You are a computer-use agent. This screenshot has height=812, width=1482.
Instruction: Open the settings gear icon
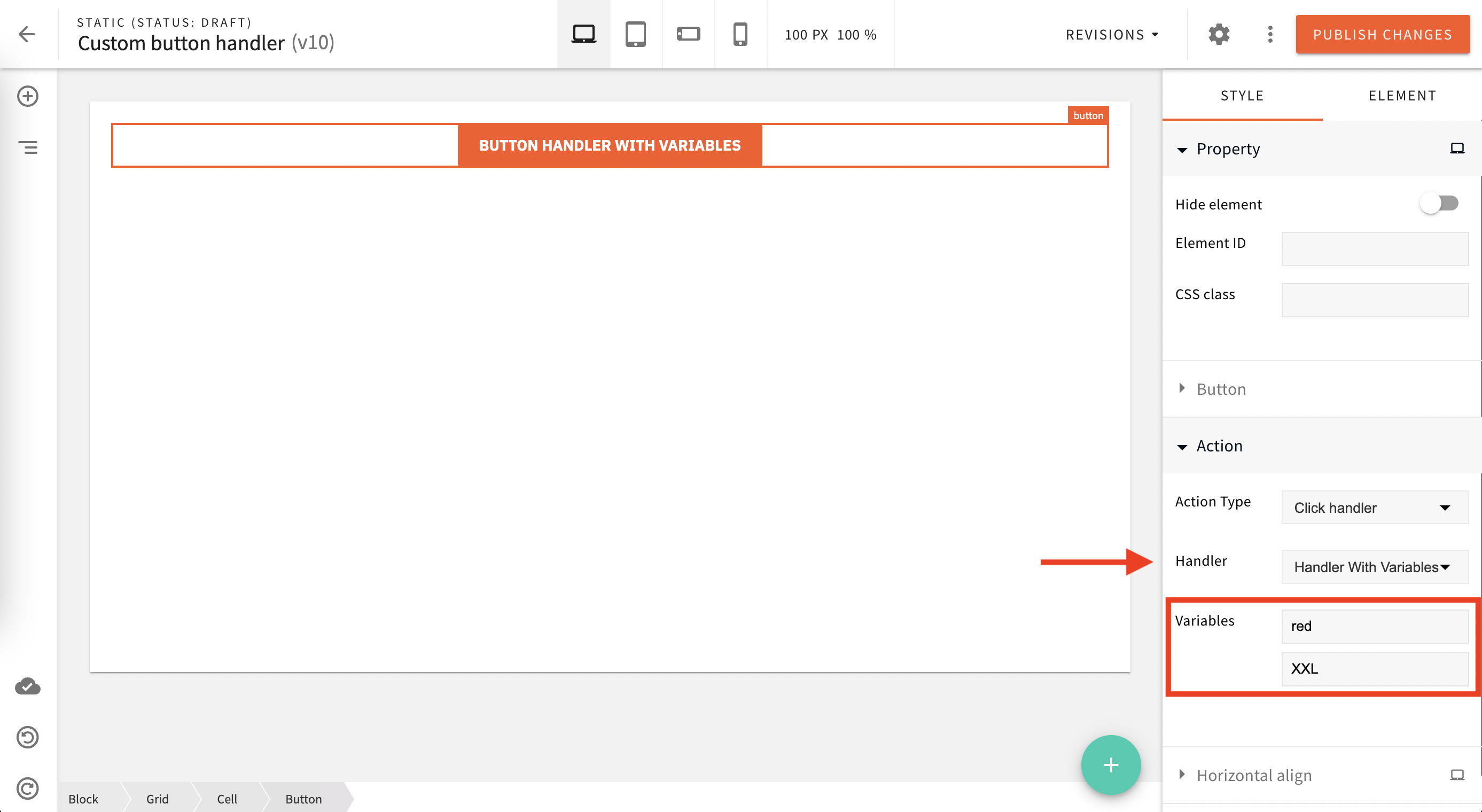coord(1219,35)
